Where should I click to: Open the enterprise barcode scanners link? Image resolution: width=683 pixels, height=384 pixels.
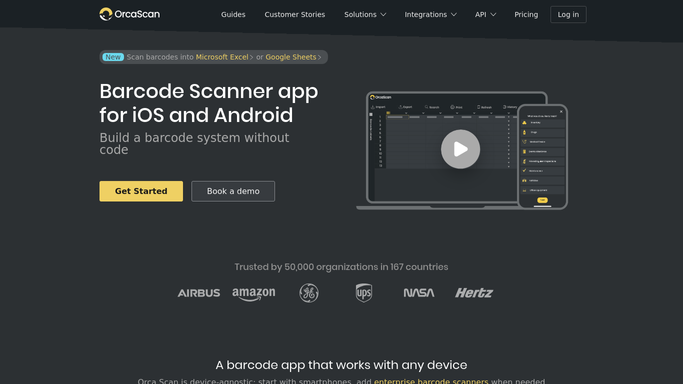[x=431, y=381]
